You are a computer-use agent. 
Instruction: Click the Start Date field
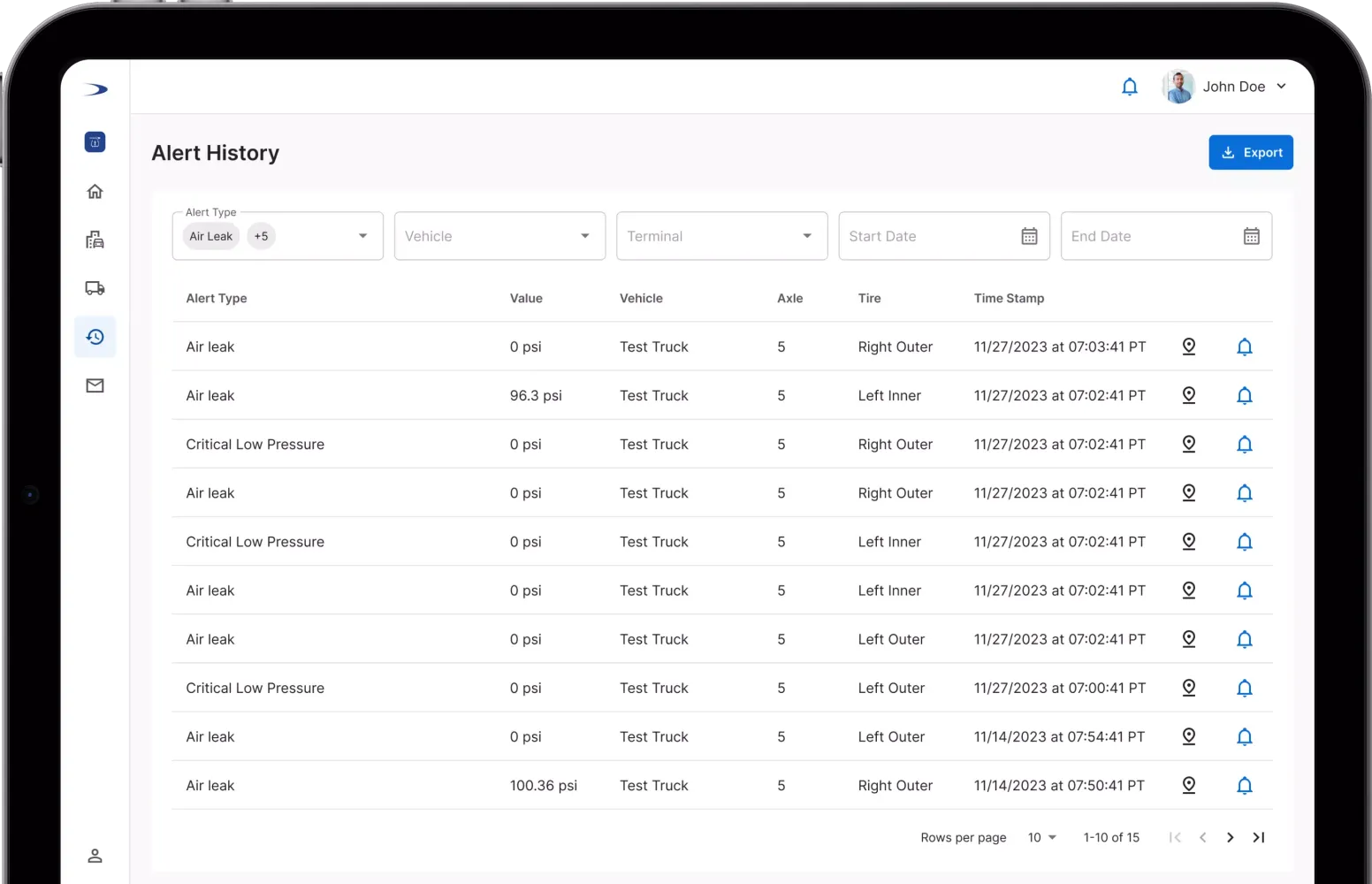(x=928, y=236)
